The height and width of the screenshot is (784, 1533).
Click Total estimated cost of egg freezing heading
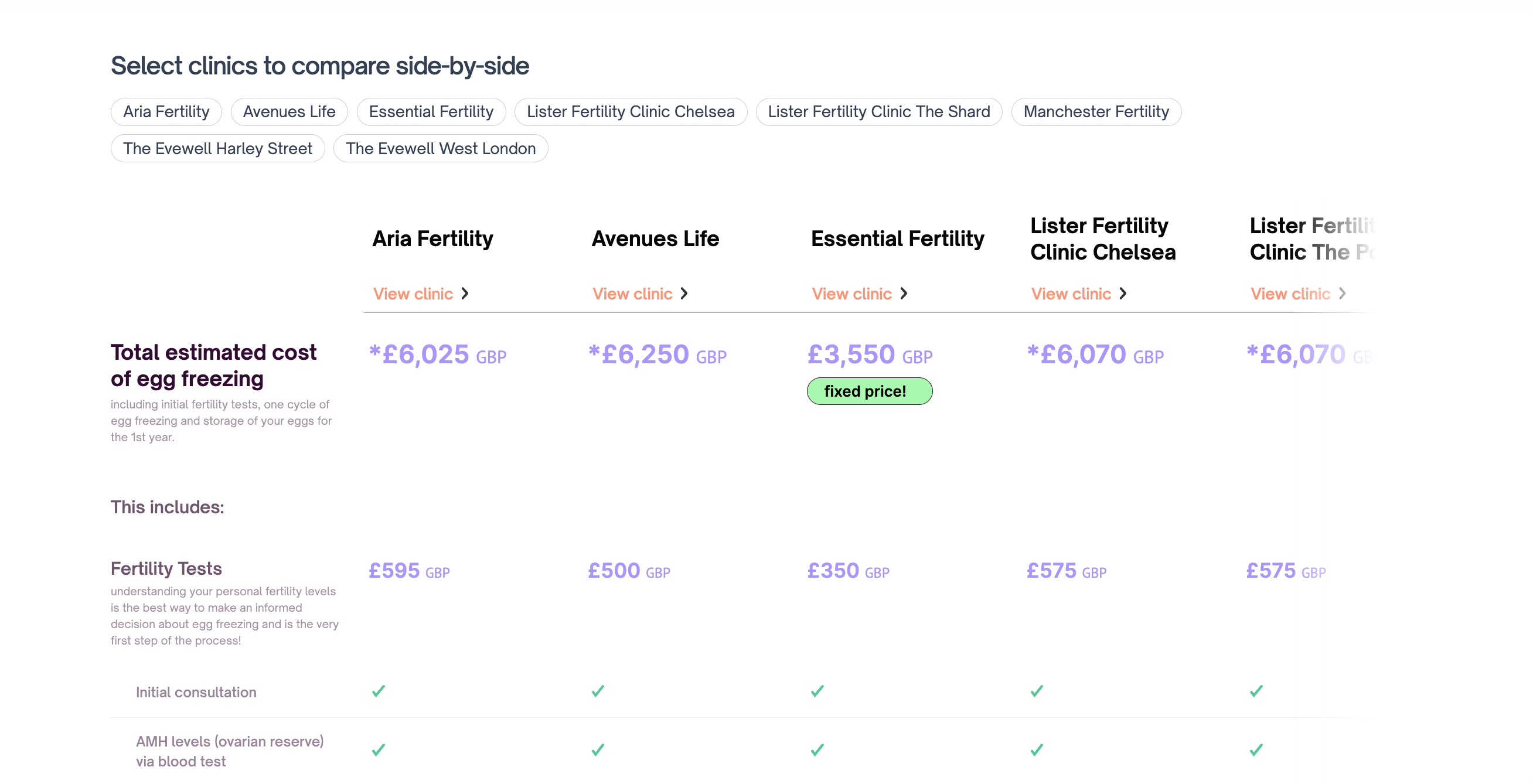point(214,365)
